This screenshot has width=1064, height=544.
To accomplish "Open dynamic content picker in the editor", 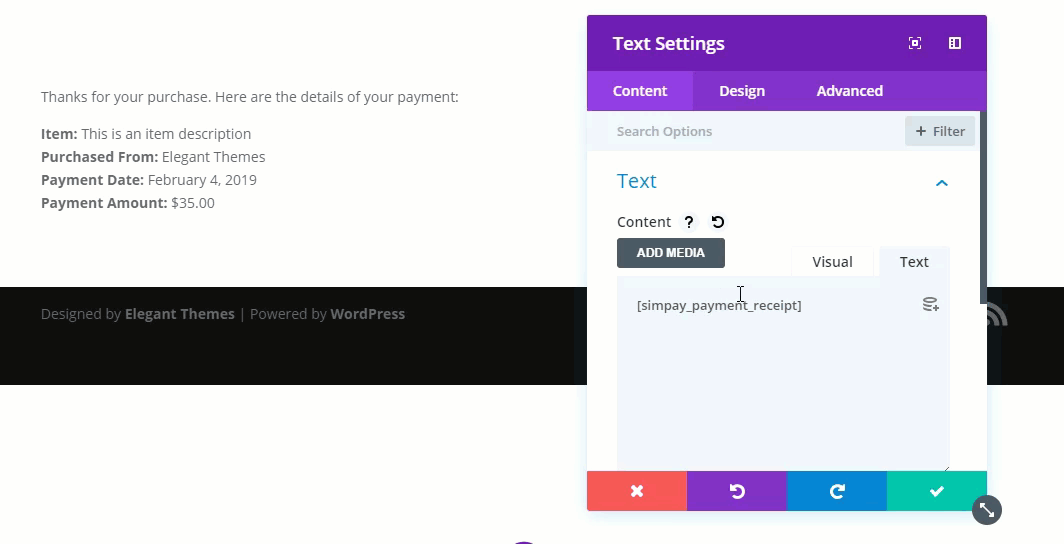I will (x=930, y=305).
